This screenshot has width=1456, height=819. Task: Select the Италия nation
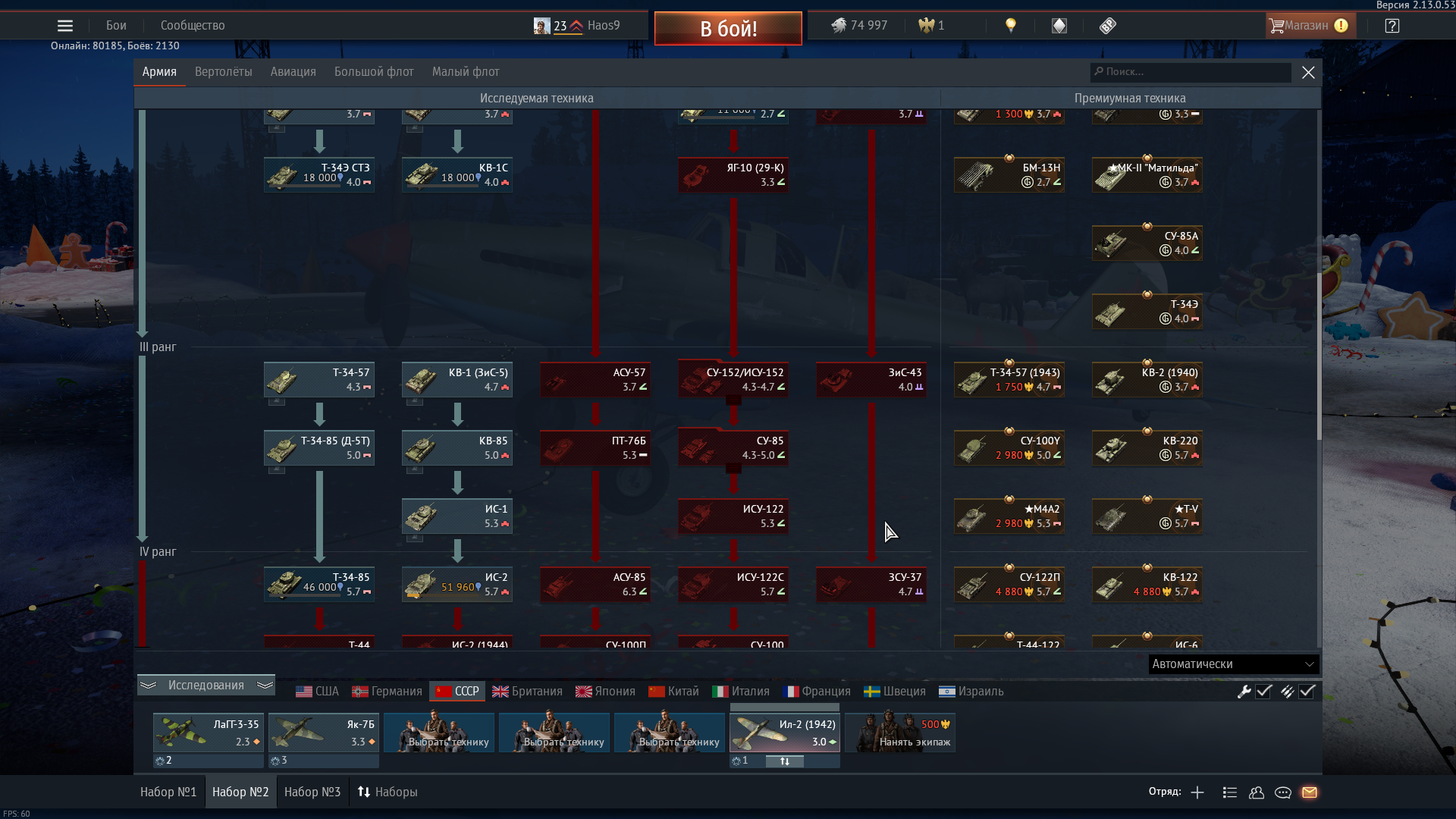(x=741, y=692)
